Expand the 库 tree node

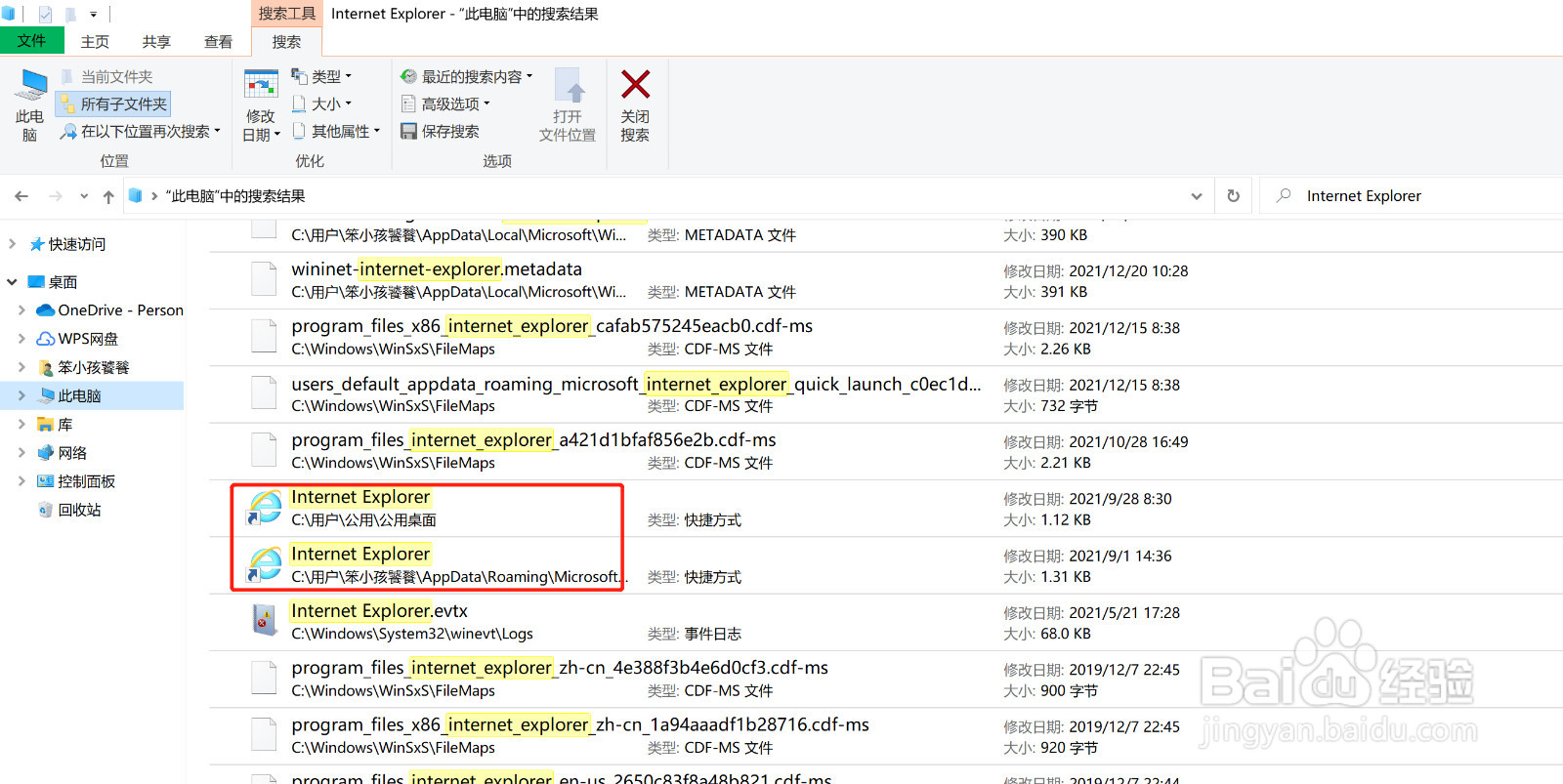21,425
